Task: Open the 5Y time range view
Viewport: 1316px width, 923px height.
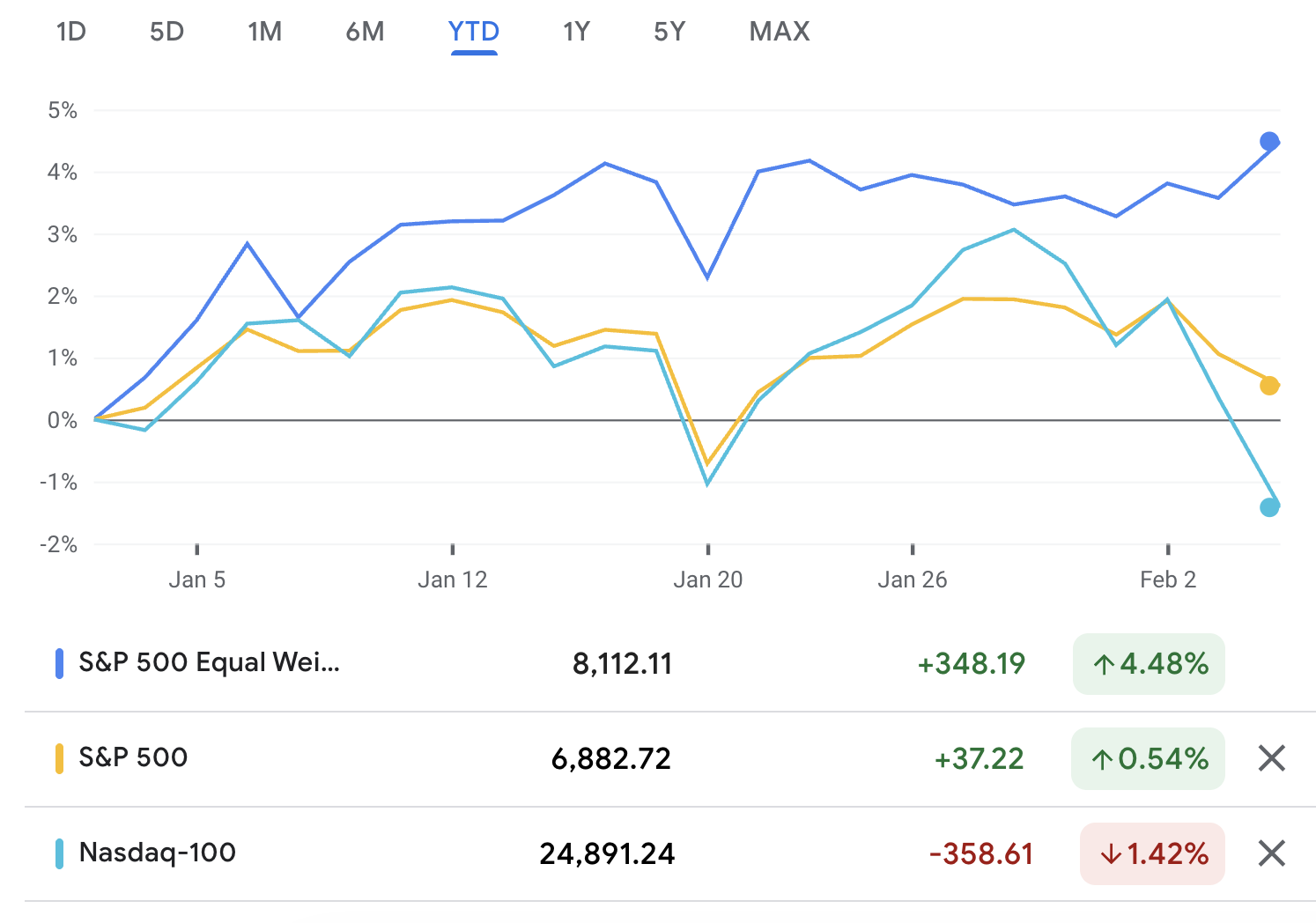Action: pos(669,32)
